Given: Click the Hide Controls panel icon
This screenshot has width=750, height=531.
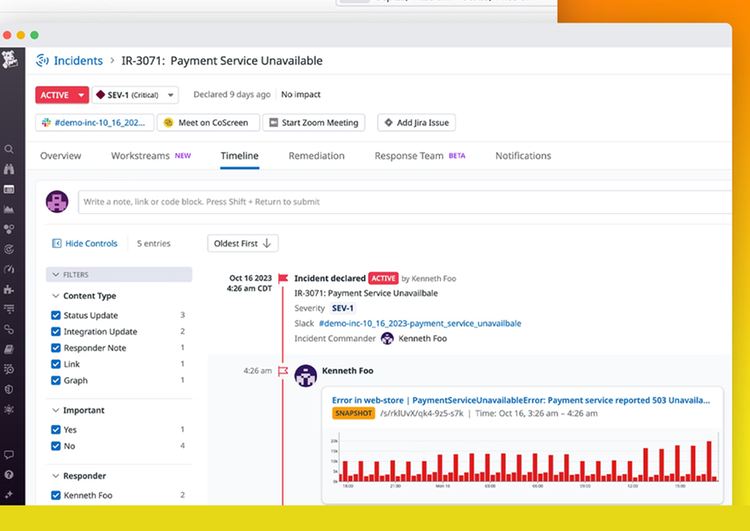Looking at the screenshot, I should tap(56, 243).
